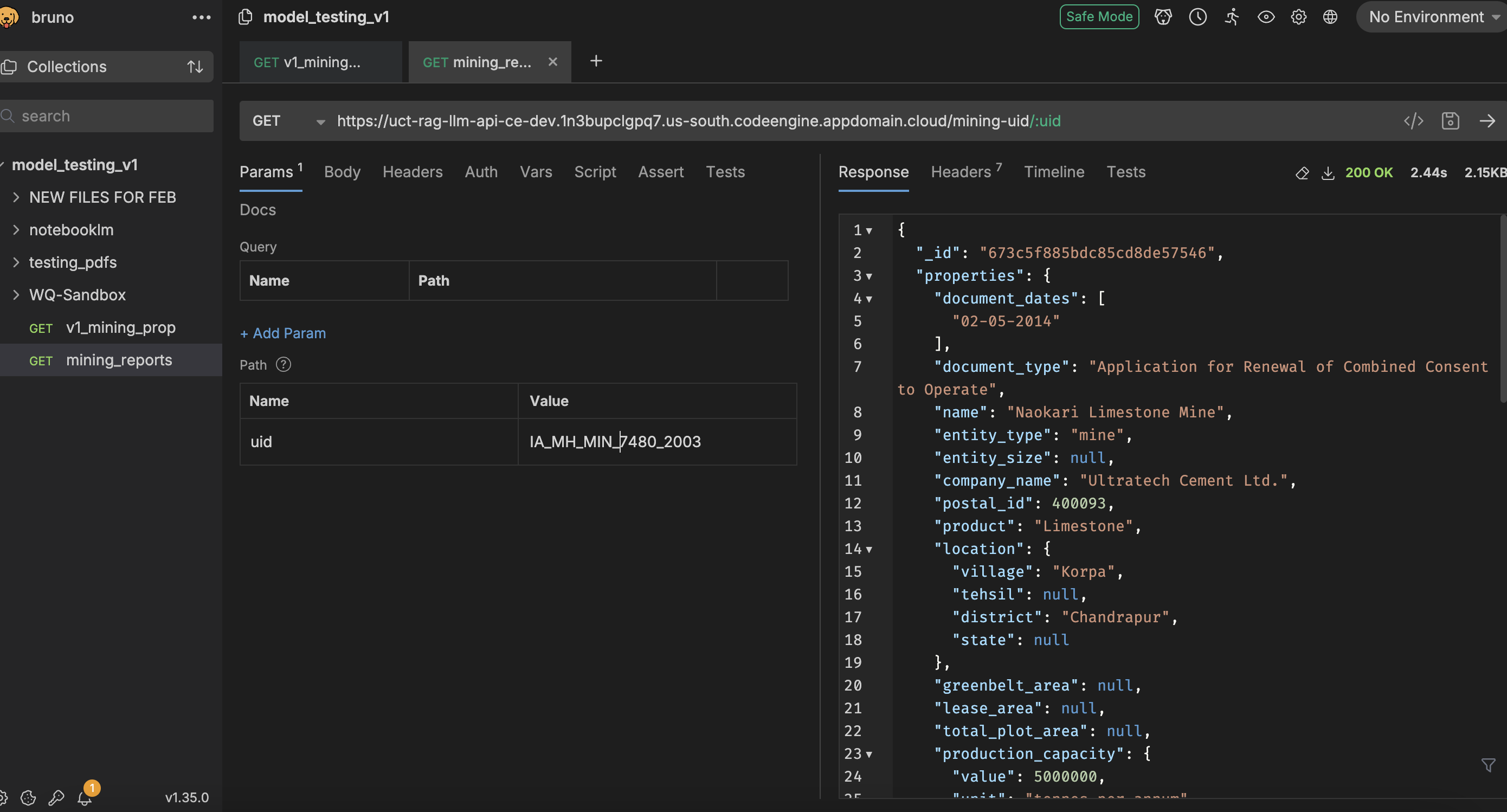Screen dimensions: 1507x812
Task: Toggle the Safe Mode badge
Action: pos(1099,17)
